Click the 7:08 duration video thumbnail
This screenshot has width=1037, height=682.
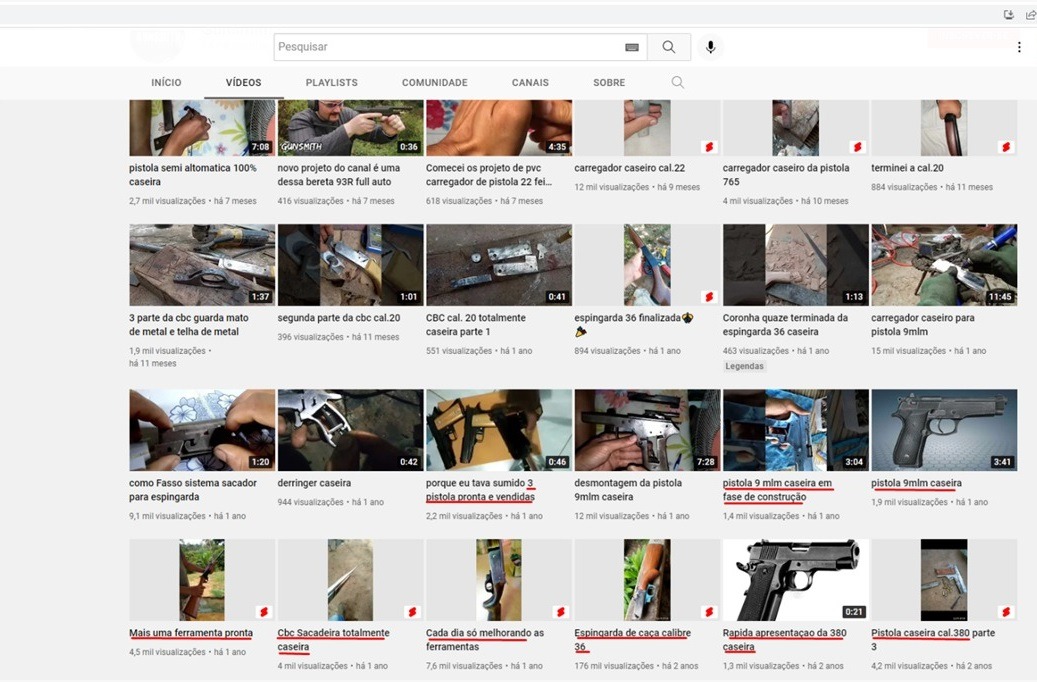pyautogui.click(x=202, y=128)
